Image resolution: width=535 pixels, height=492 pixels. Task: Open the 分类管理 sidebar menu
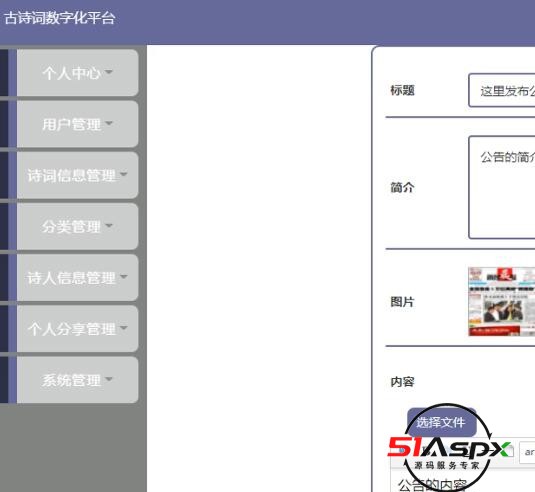[x=77, y=226]
